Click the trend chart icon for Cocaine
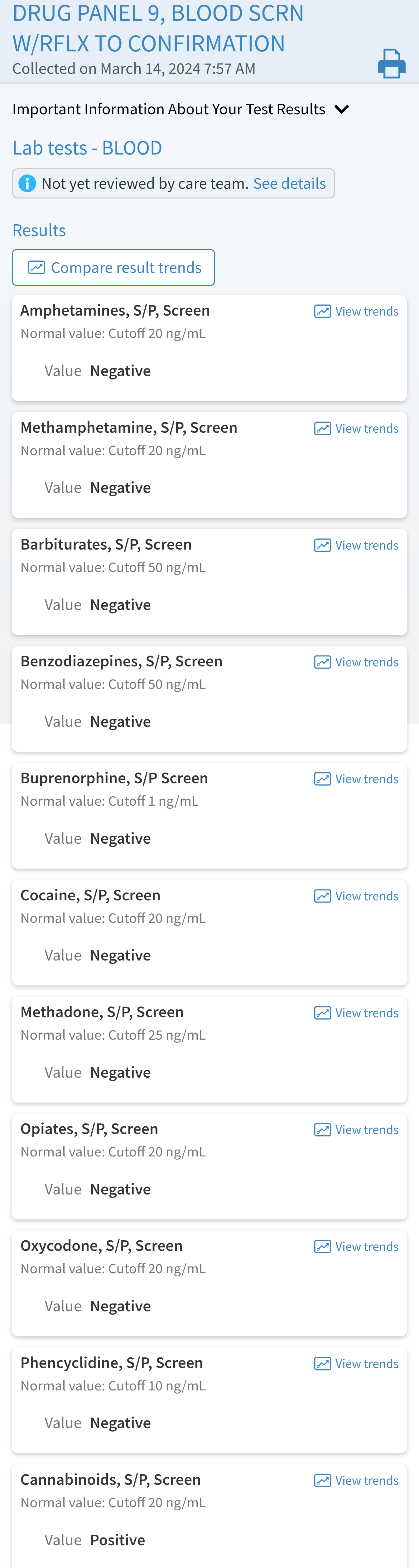This screenshot has width=419, height=1568. point(322,896)
